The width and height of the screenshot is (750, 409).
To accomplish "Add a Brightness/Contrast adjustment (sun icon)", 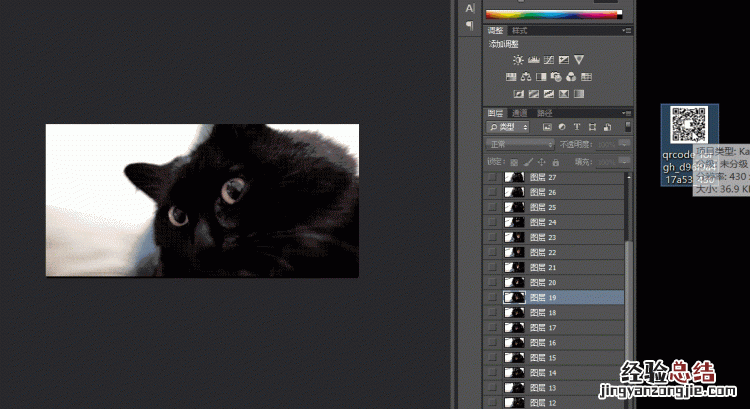I will pos(518,60).
